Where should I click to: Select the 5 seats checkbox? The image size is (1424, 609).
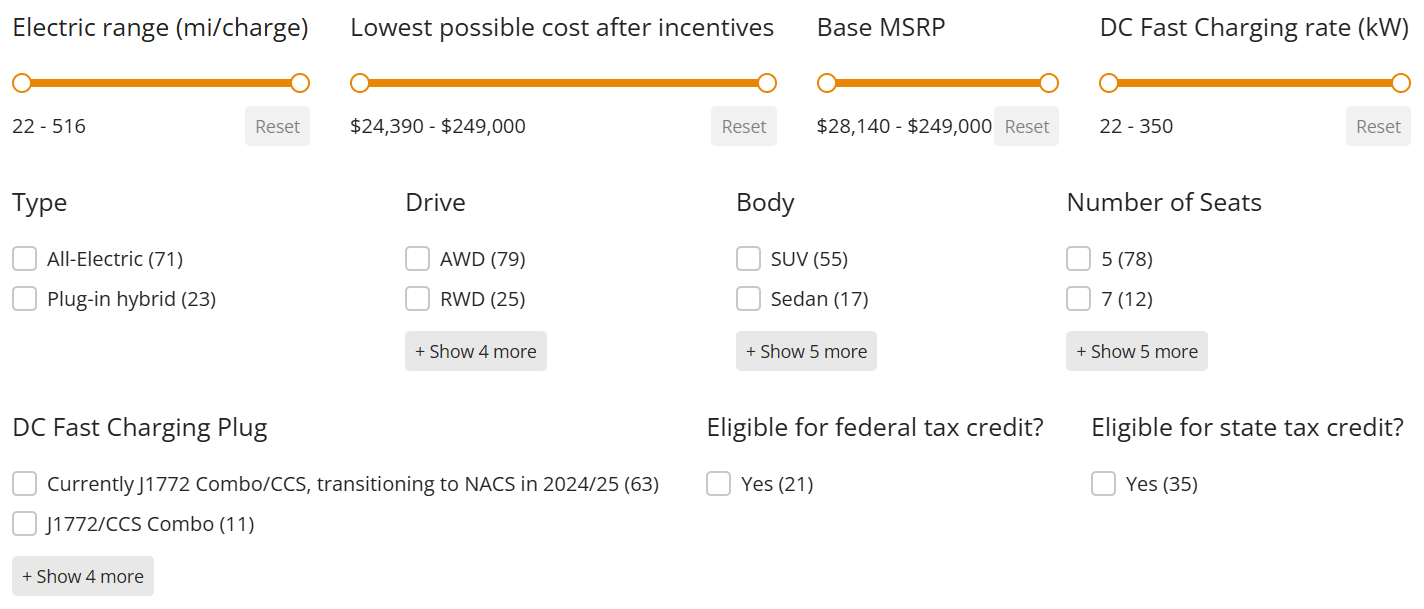tap(1079, 259)
